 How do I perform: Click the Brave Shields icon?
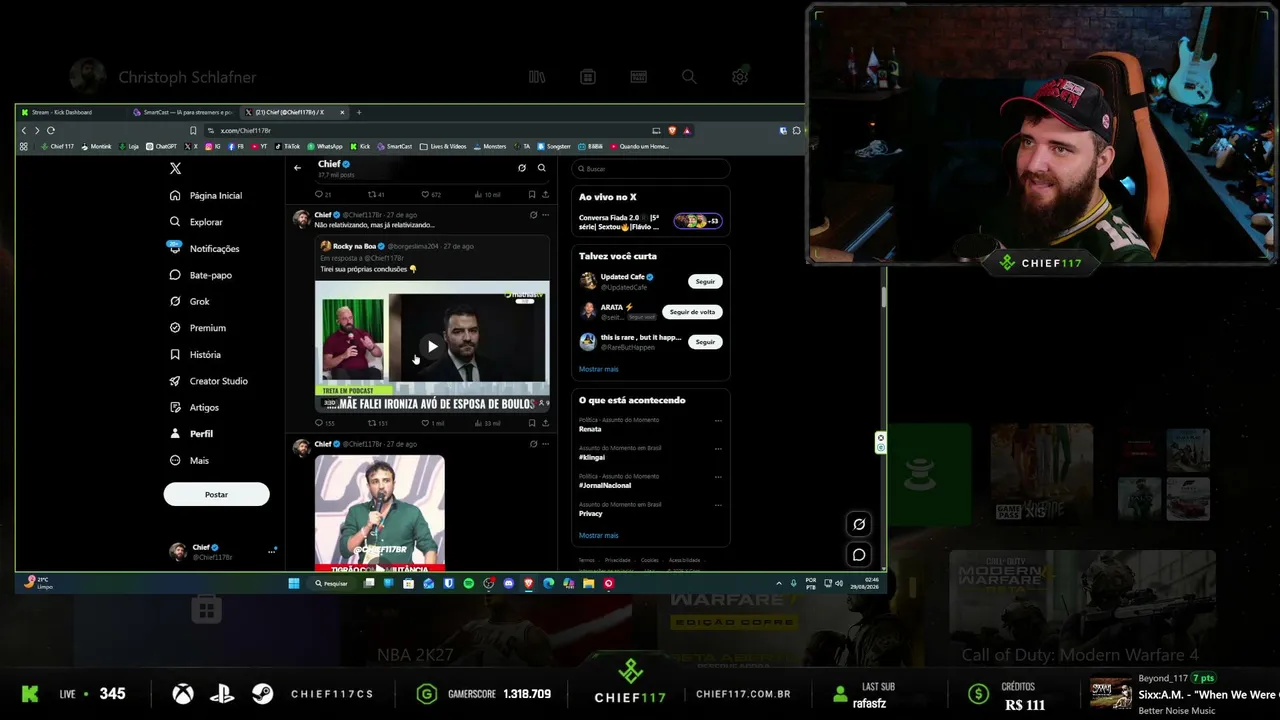click(x=672, y=130)
